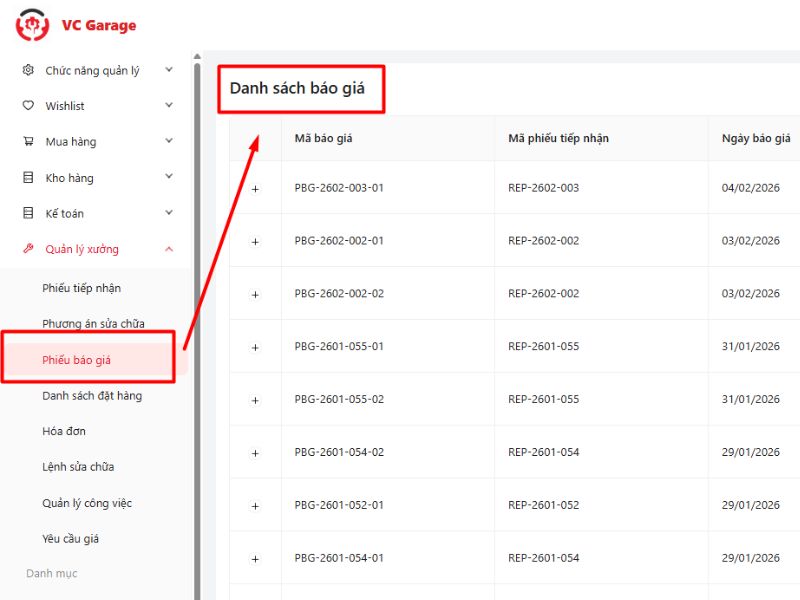
Task: Expand quote row PBG-2601-055-01 details
Action: 255,347
